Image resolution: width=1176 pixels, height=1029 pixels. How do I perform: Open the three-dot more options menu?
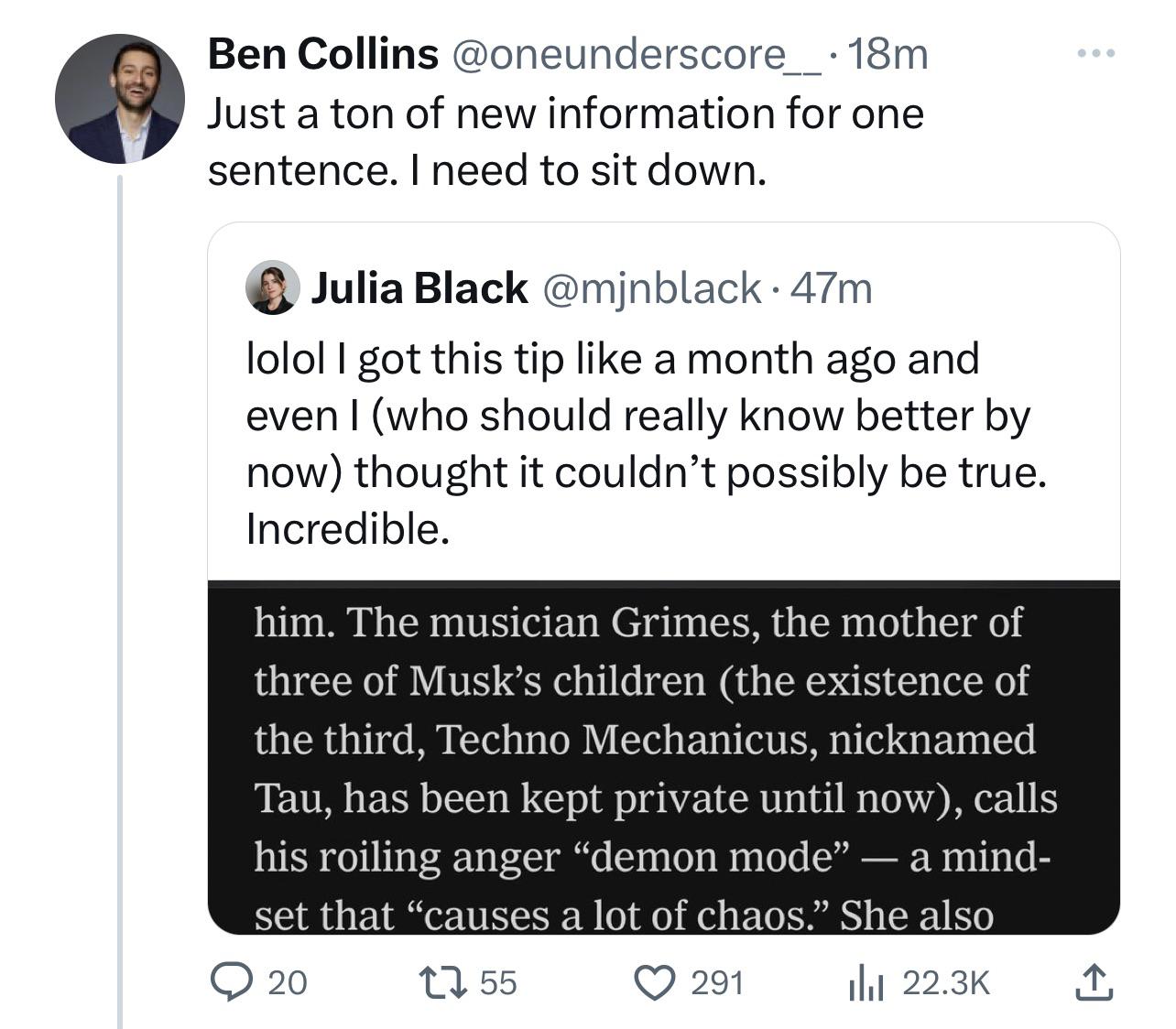1096,54
